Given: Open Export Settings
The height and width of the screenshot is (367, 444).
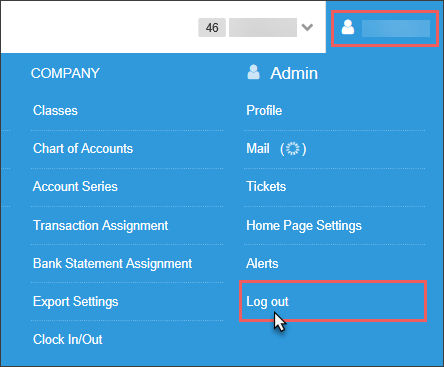Looking at the screenshot, I should tap(76, 302).
